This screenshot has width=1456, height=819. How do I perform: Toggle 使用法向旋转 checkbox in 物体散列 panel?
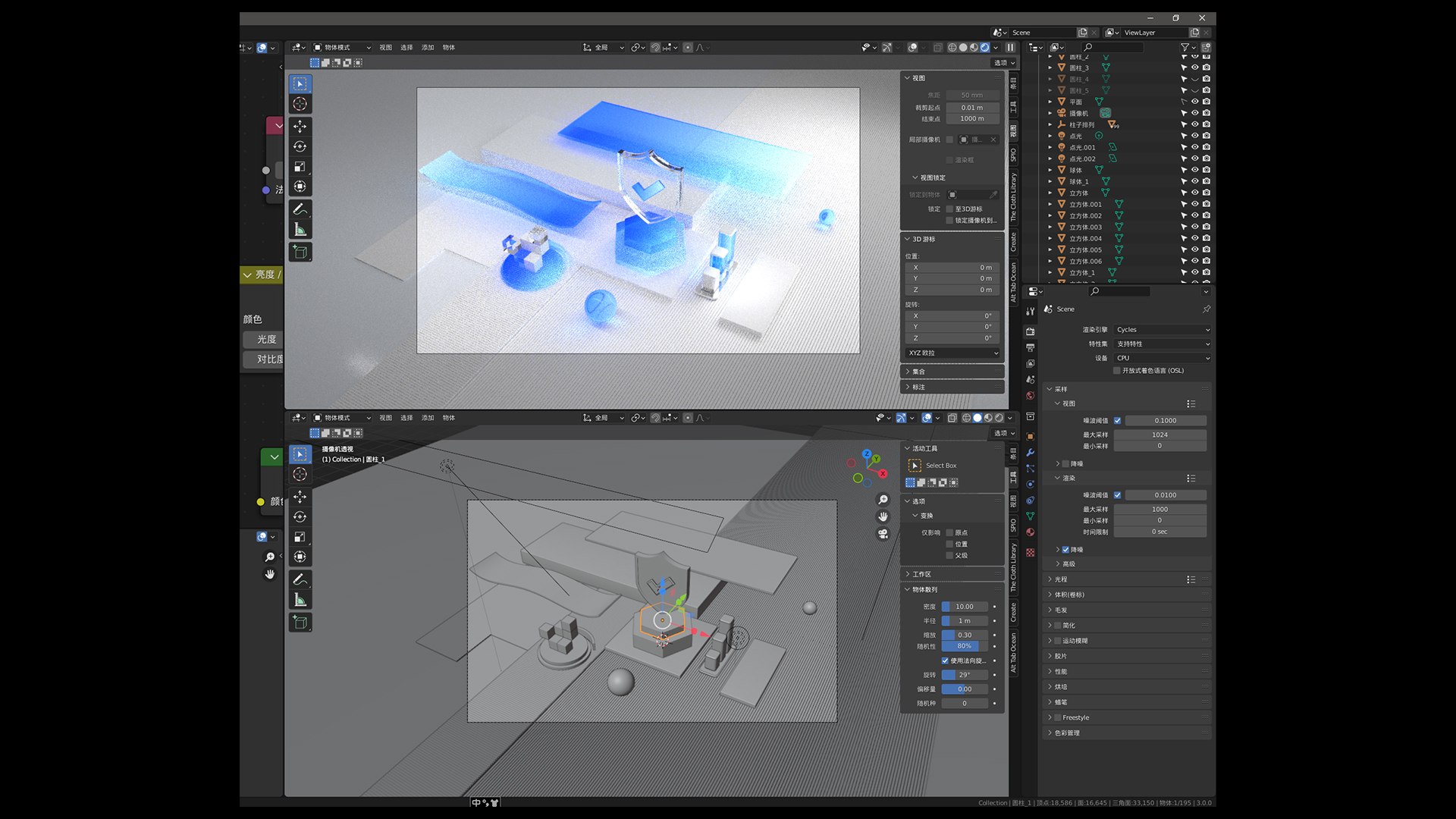(946, 661)
